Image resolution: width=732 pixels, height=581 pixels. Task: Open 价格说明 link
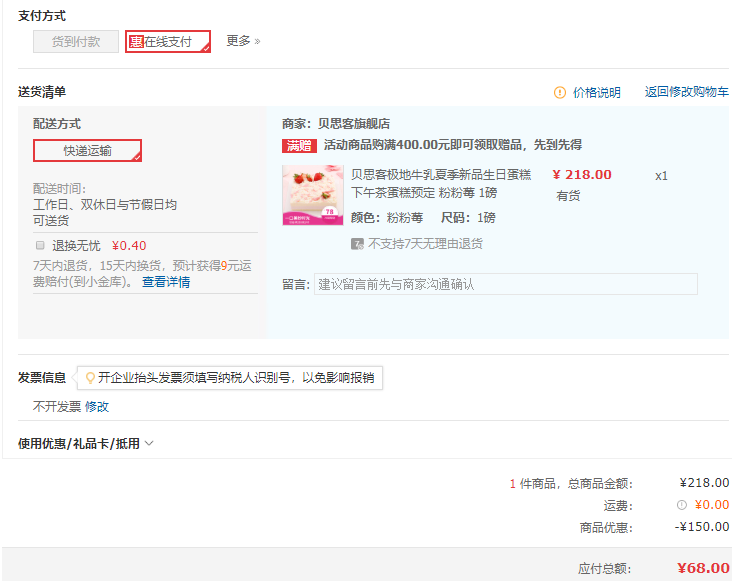(597, 92)
